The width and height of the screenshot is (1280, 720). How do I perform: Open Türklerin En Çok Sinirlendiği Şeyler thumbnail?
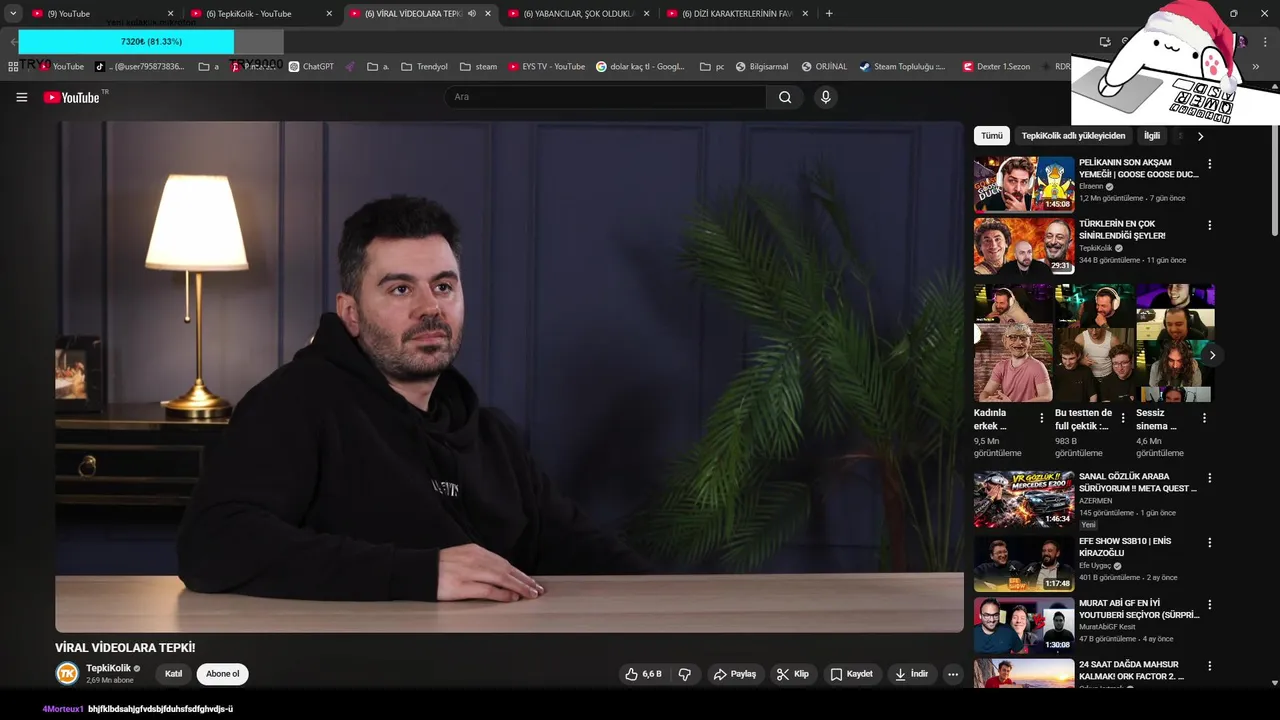coord(1024,246)
